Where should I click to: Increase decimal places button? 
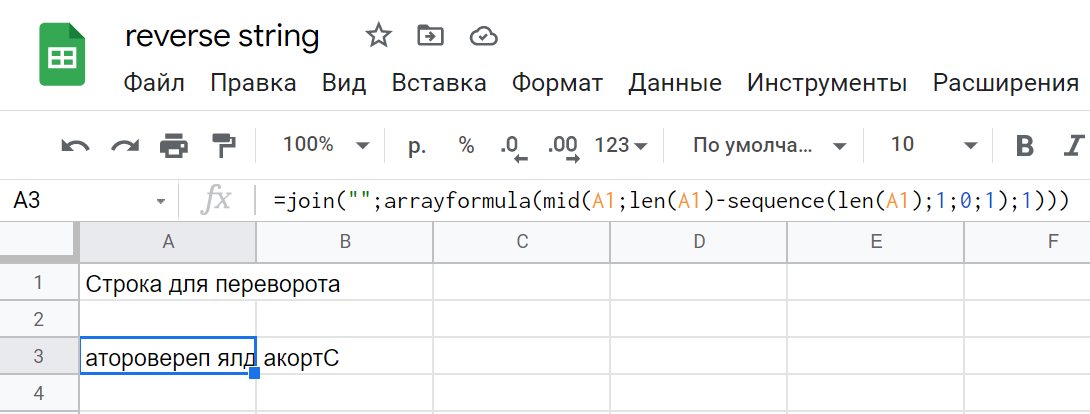pyautogui.click(x=563, y=147)
